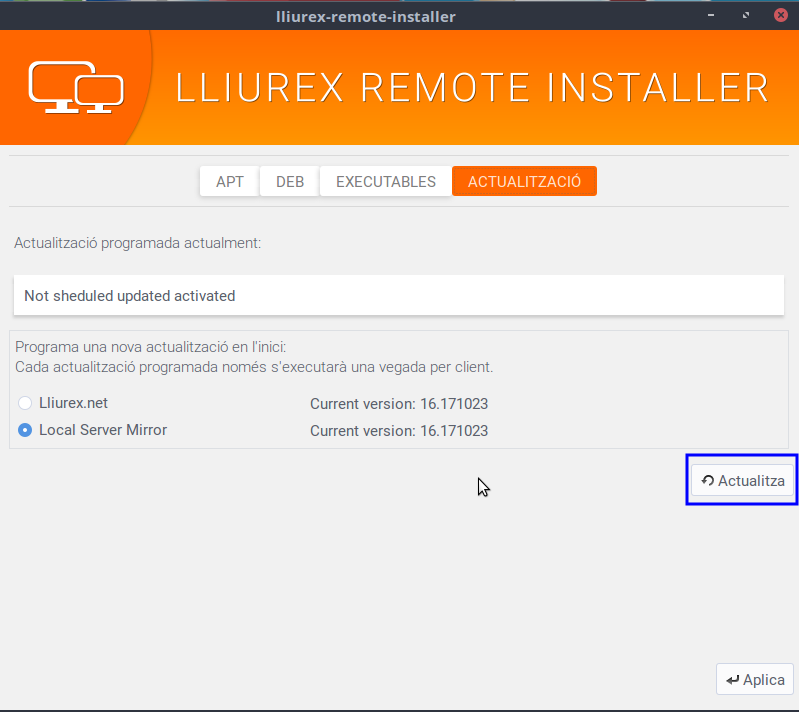This screenshot has height=712, width=799.
Task: Click the window title bar text
Action: (365, 15)
